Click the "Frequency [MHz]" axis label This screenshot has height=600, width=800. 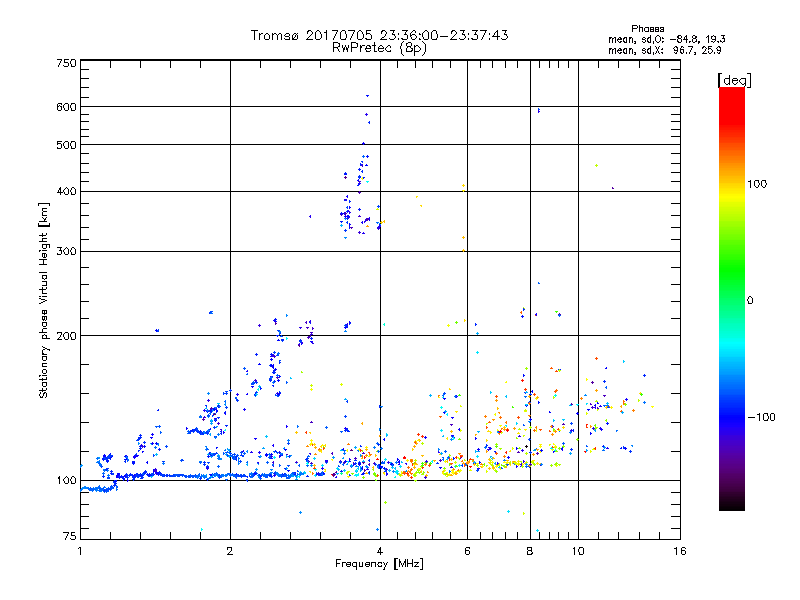tap(379, 563)
